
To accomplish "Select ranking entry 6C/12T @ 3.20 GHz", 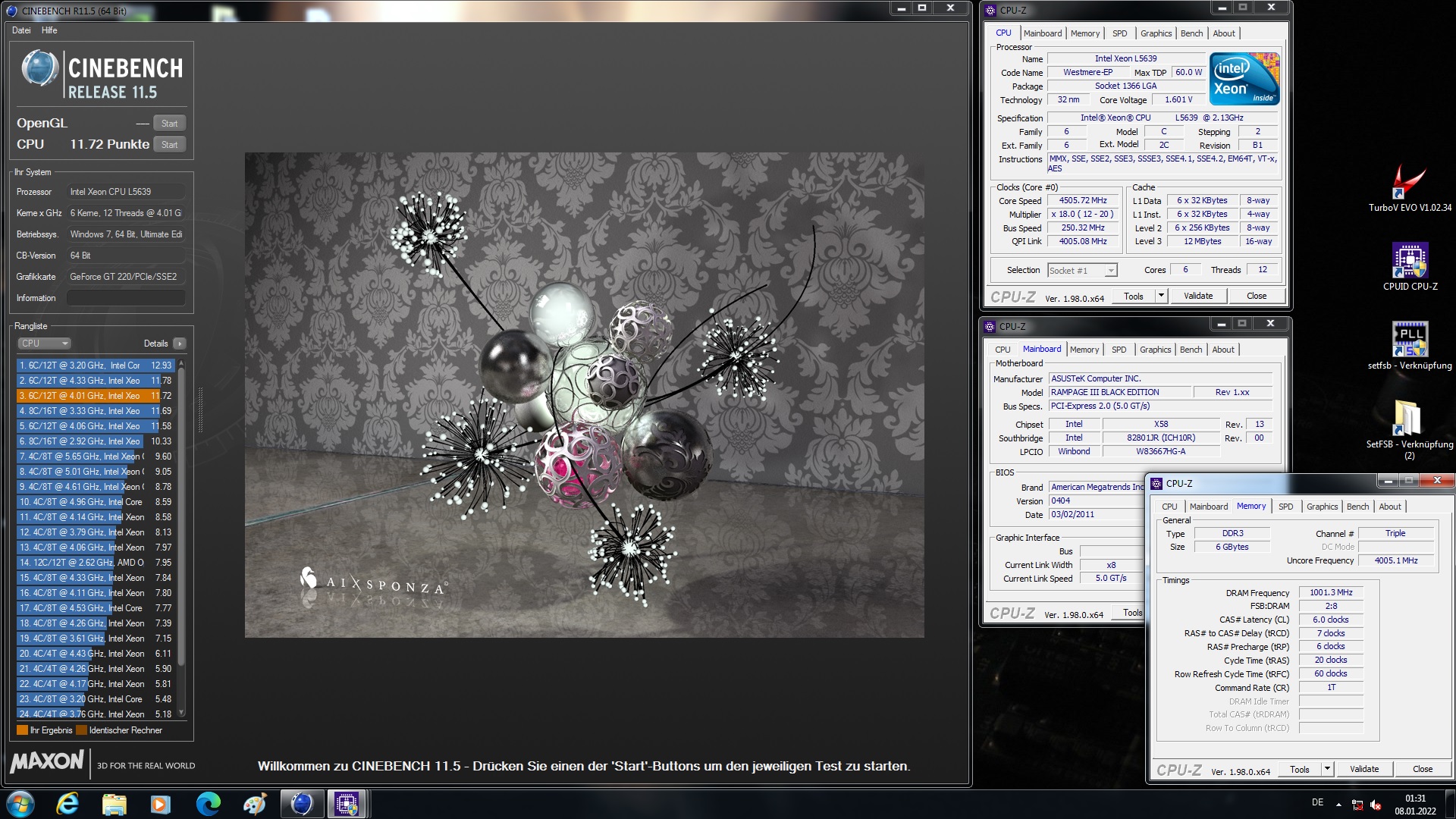I will pos(96,366).
